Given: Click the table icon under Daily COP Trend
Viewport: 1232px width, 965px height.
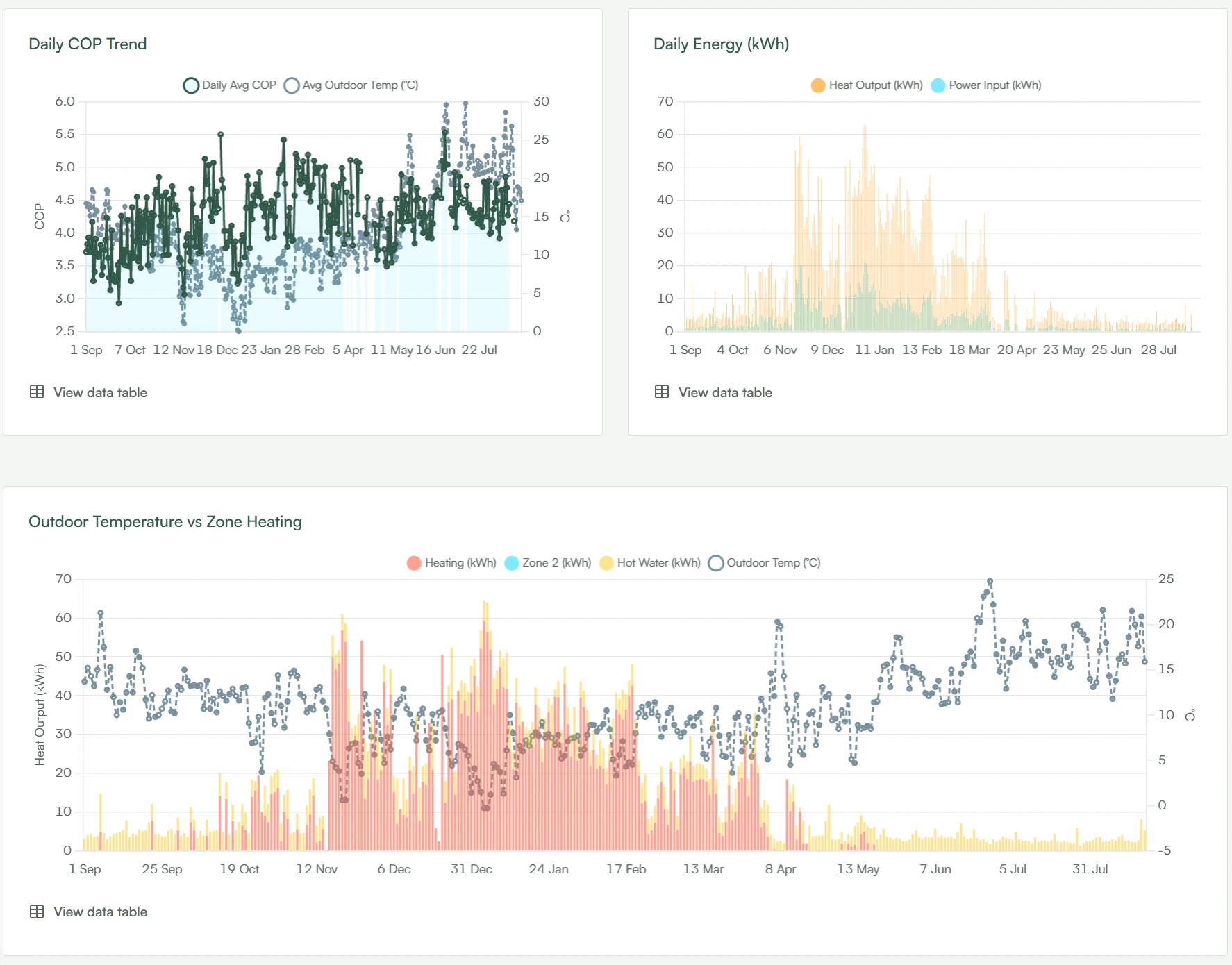Looking at the screenshot, I should (x=37, y=392).
